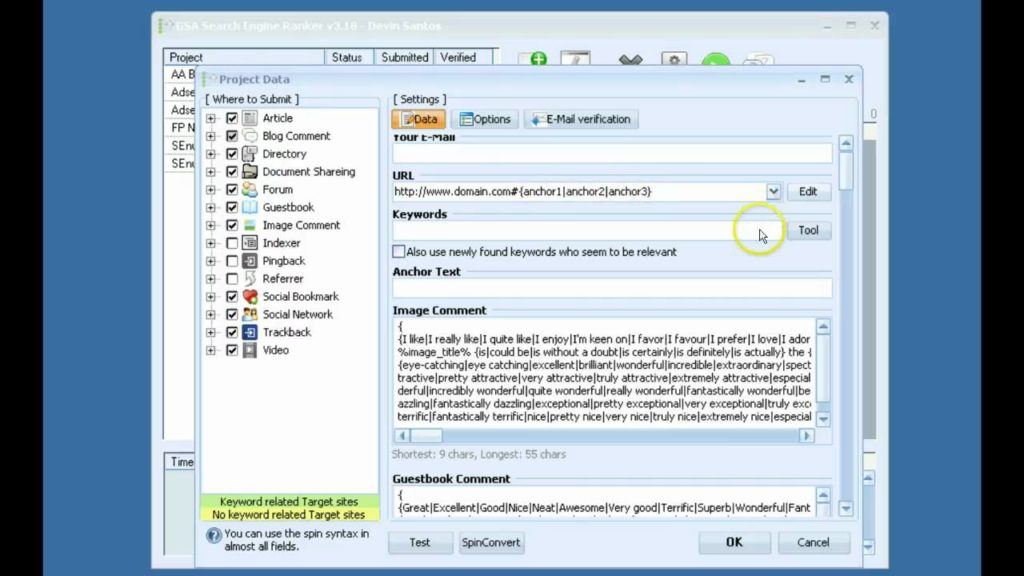Click the green start button in main window
The height and width of the screenshot is (576, 1024).
[716, 60]
